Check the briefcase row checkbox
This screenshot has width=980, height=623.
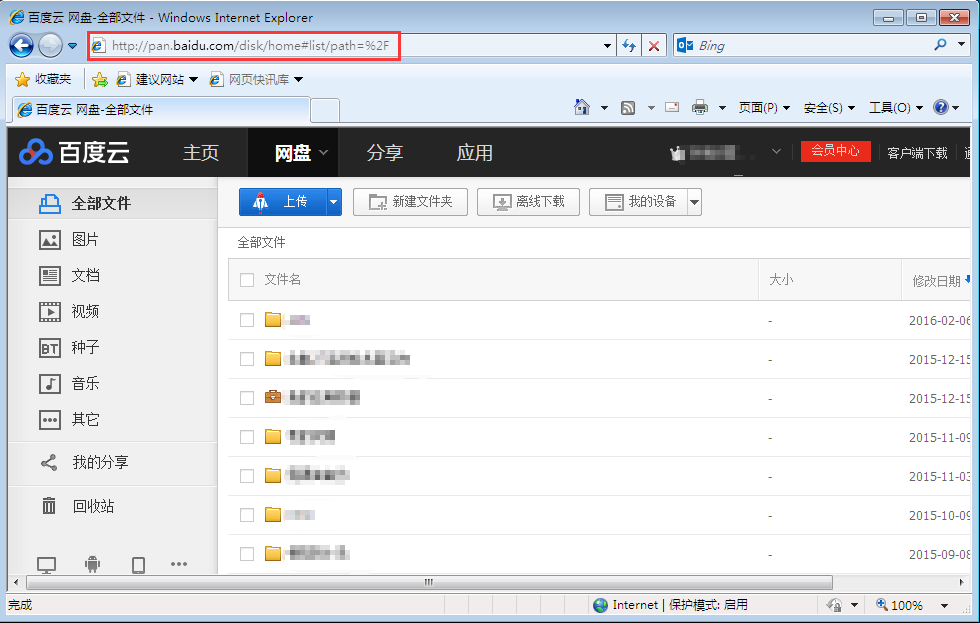[x=247, y=398]
